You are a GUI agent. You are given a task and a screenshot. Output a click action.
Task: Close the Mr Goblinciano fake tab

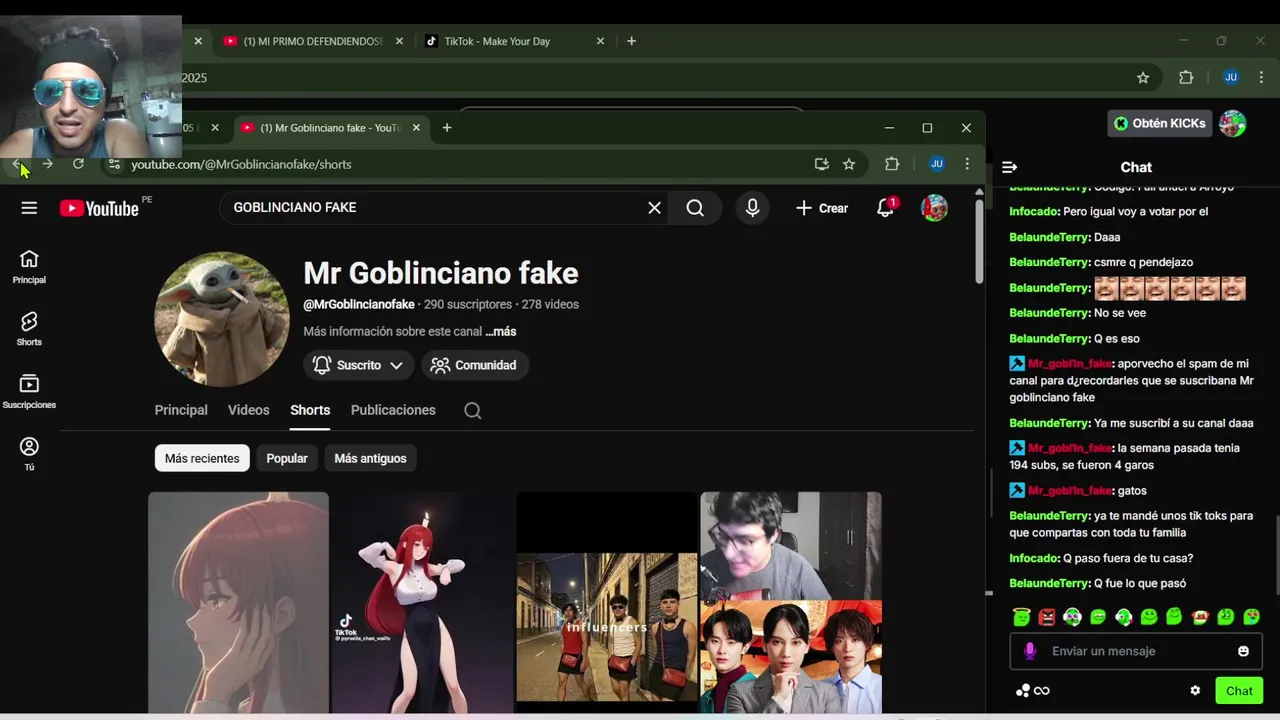click(416, 128)
